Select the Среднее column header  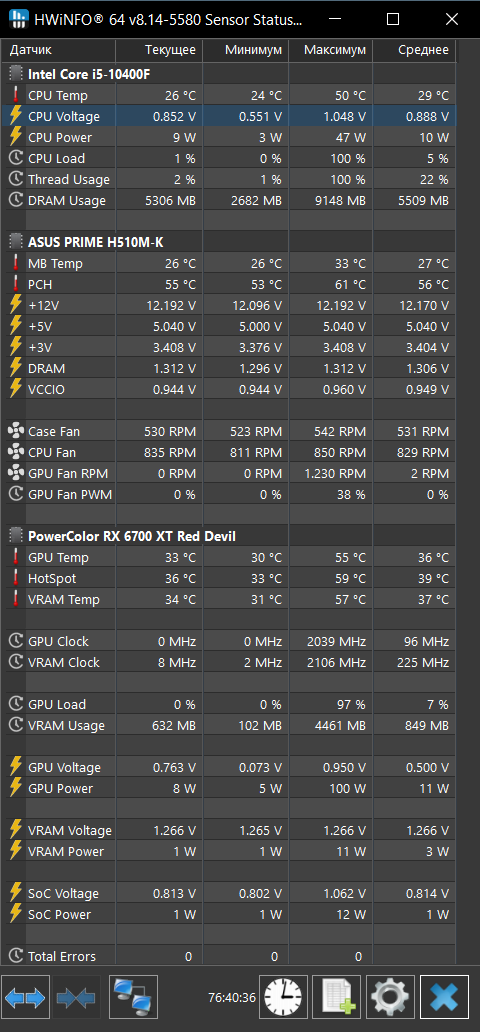[x=414, y=50]
